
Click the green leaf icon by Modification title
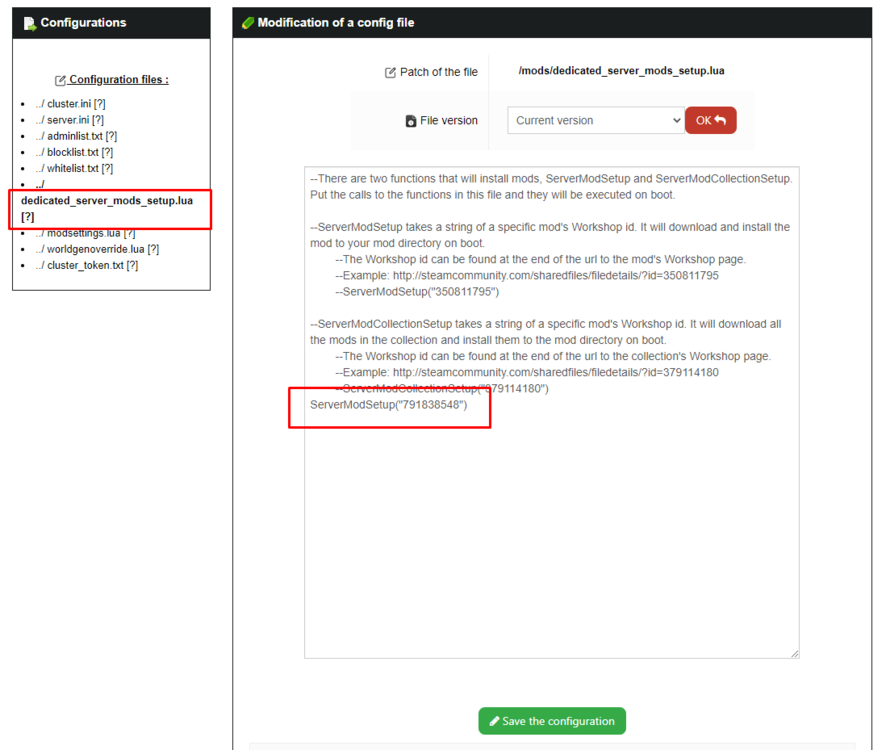pyautogui.click(x=247, y=23)
